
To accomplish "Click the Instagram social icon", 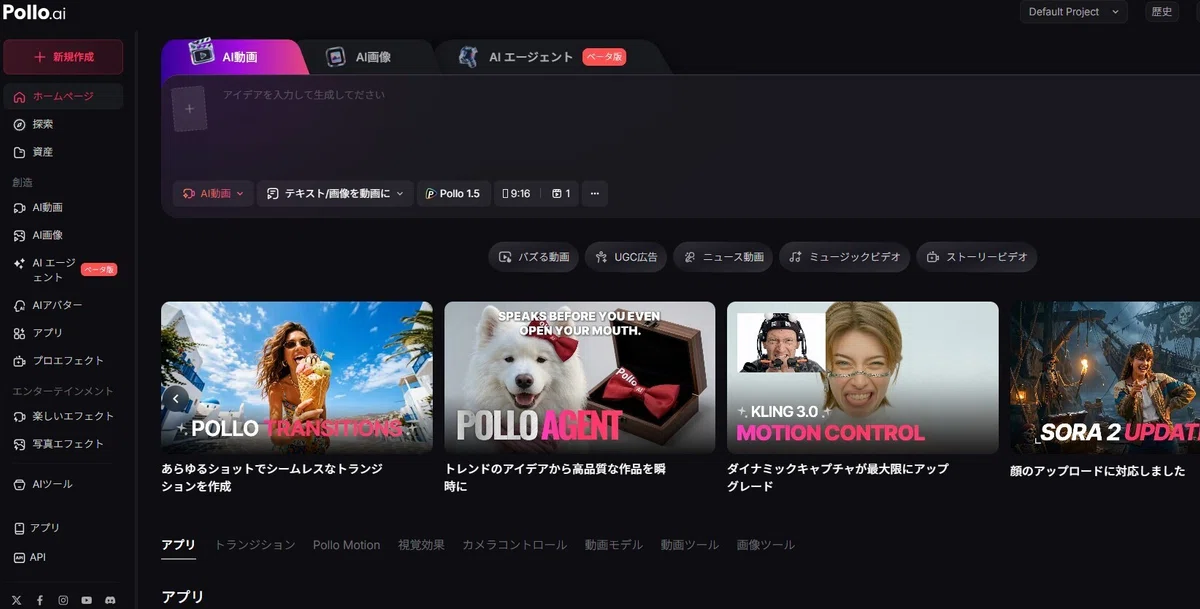I will (63, 600).
